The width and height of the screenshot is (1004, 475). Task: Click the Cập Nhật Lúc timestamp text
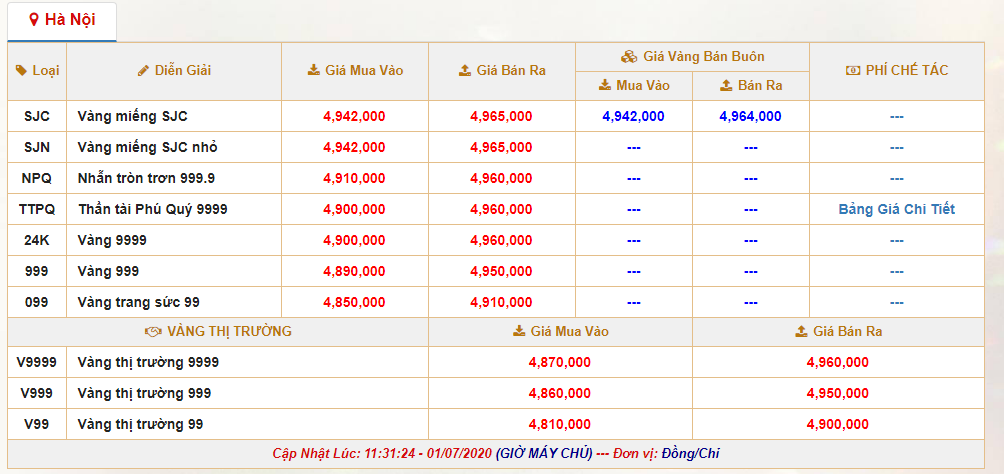point(382,454)
